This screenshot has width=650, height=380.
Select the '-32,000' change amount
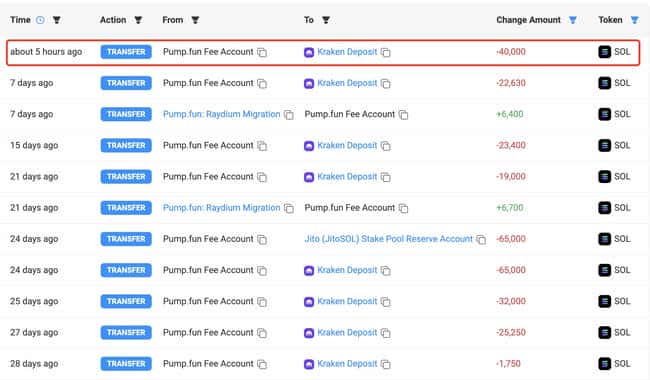point(511,301)
